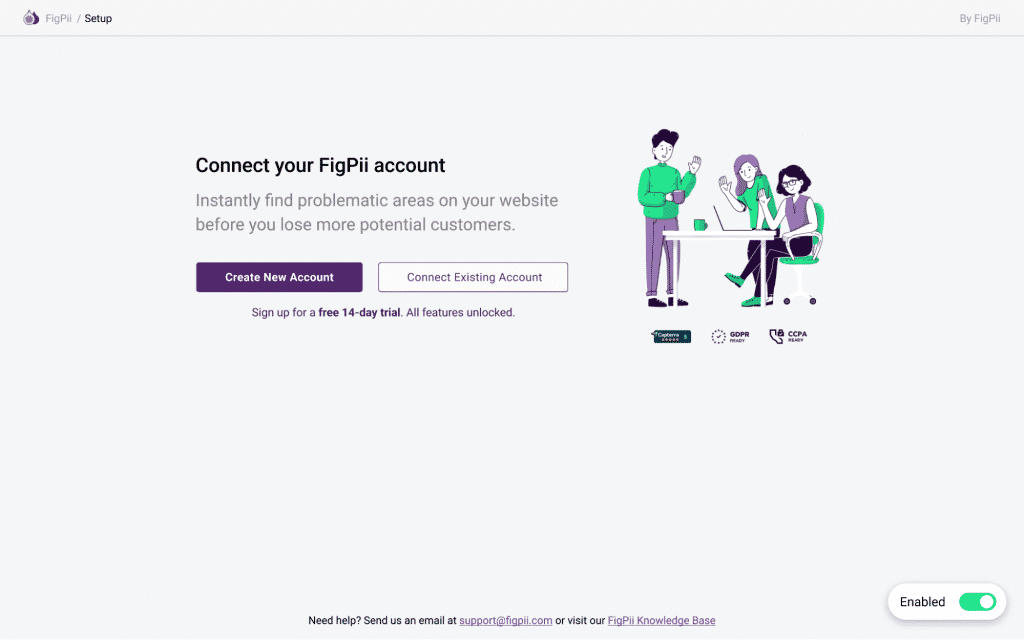Open the By FigPii link
The width and height of the screenshot is (1024, 640).
[979, 18]
